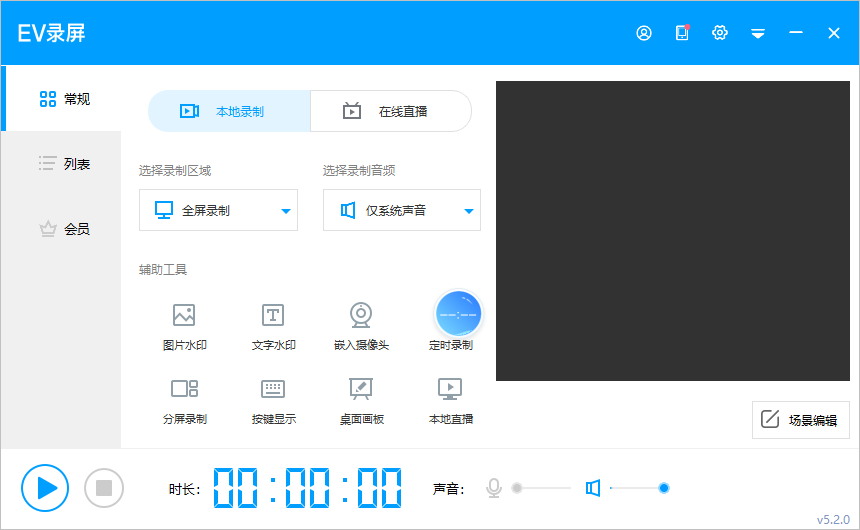Click the dark preview area
This screenshot has width=860, height=530.
tap(673, 231)
